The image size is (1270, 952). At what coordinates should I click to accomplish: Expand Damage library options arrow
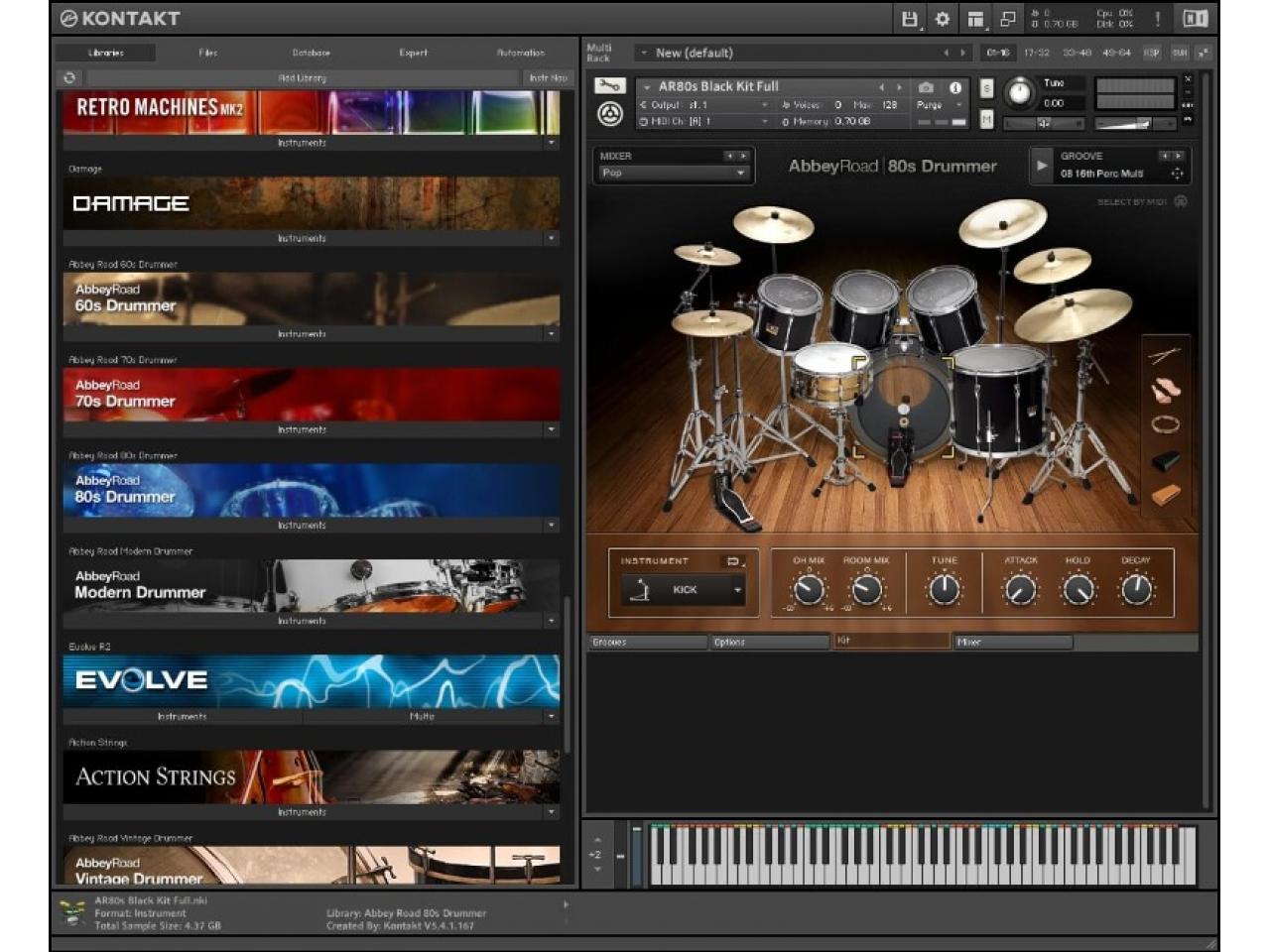pos(552,238)
